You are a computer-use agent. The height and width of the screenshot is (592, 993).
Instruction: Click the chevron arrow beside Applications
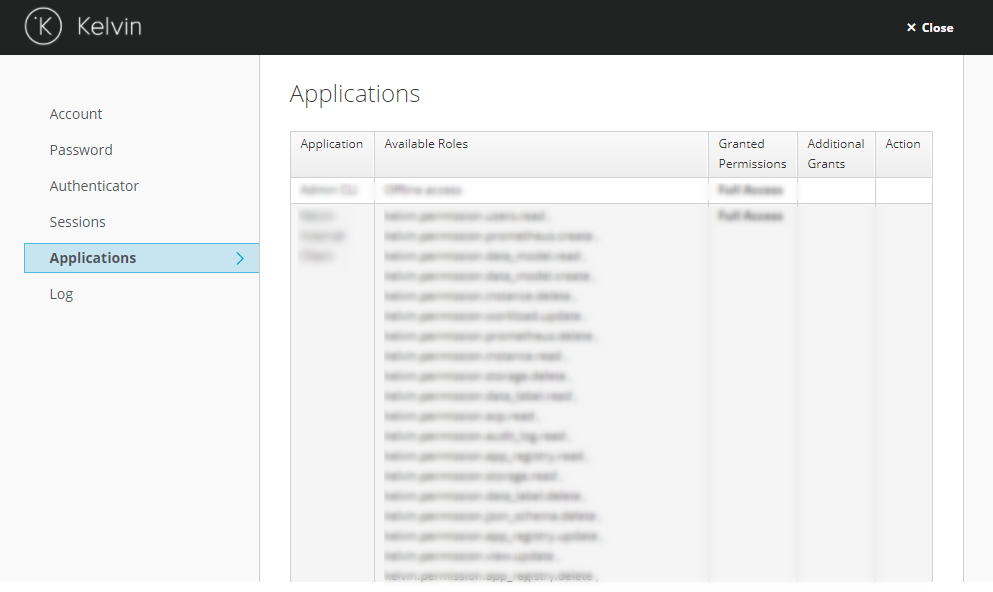(240, 258)
